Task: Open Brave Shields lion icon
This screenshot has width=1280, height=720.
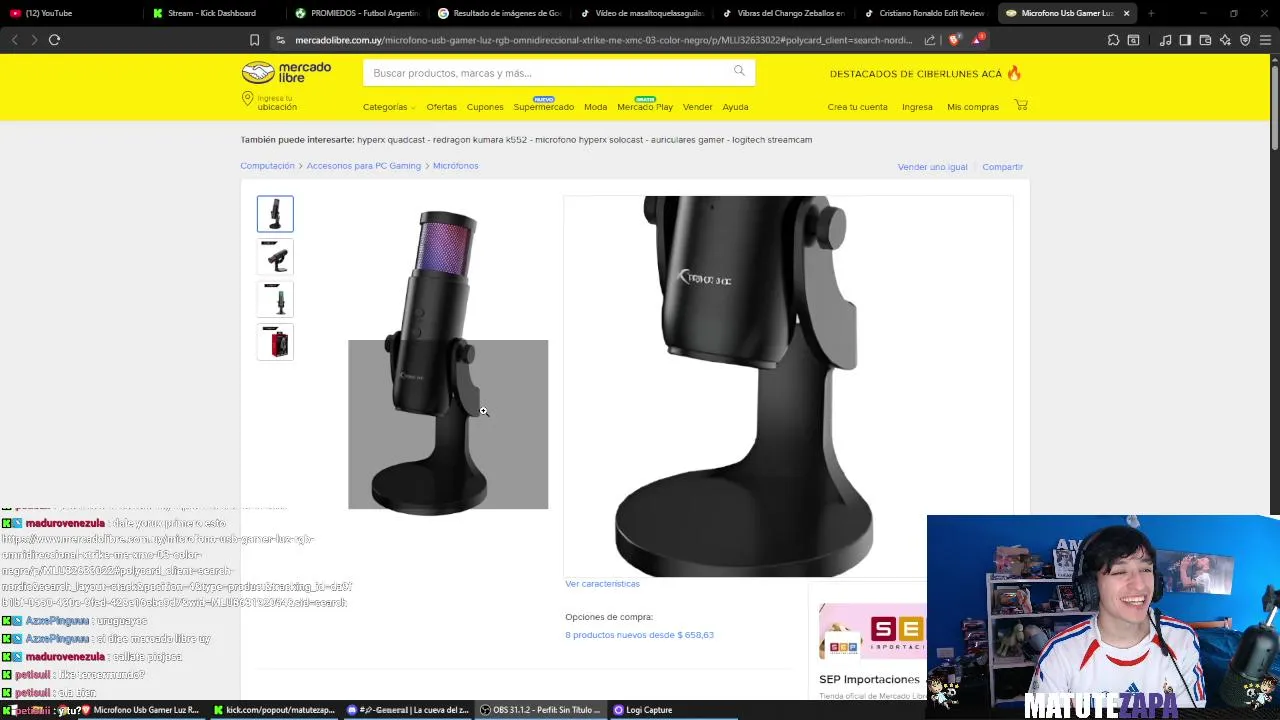Action: [x=954, y=40]
